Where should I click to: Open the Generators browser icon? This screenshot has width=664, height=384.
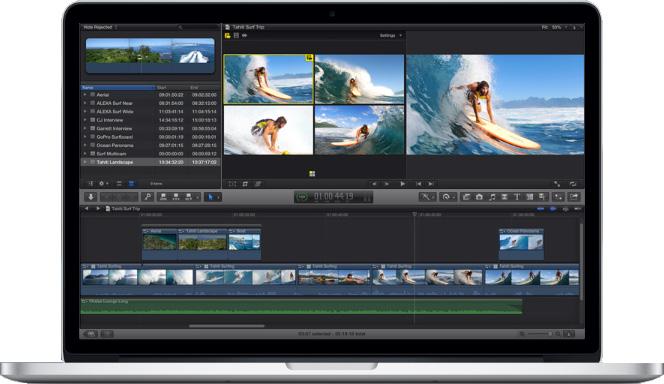click(529, 197)
